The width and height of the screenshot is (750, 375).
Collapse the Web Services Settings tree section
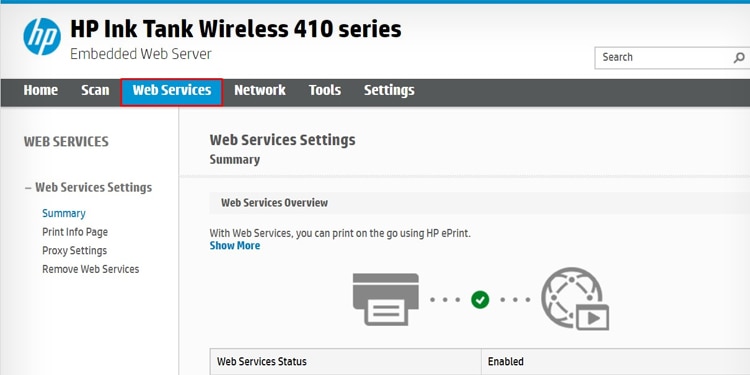point(28,188)
